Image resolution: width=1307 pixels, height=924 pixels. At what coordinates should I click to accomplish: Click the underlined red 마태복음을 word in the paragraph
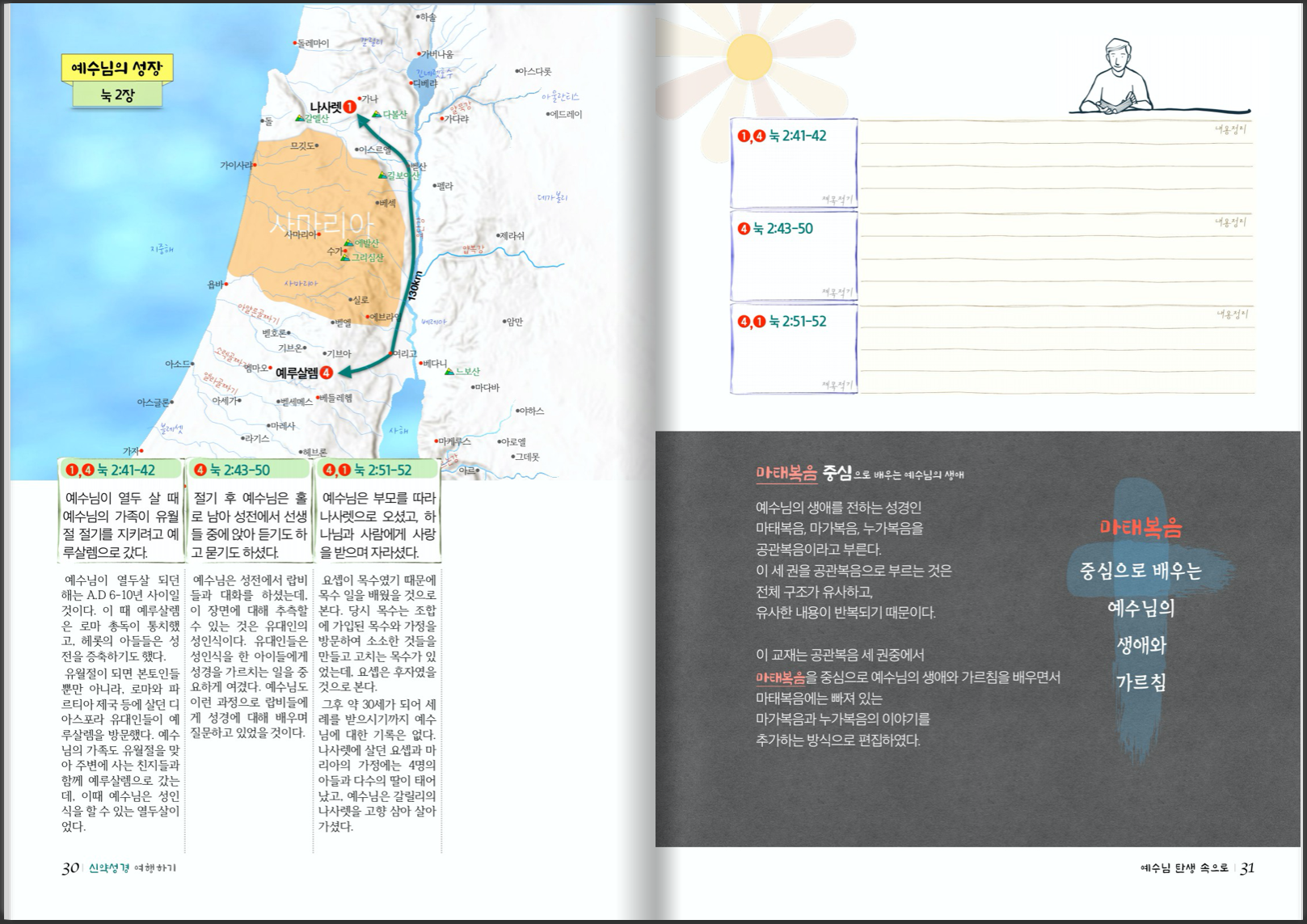780,677
